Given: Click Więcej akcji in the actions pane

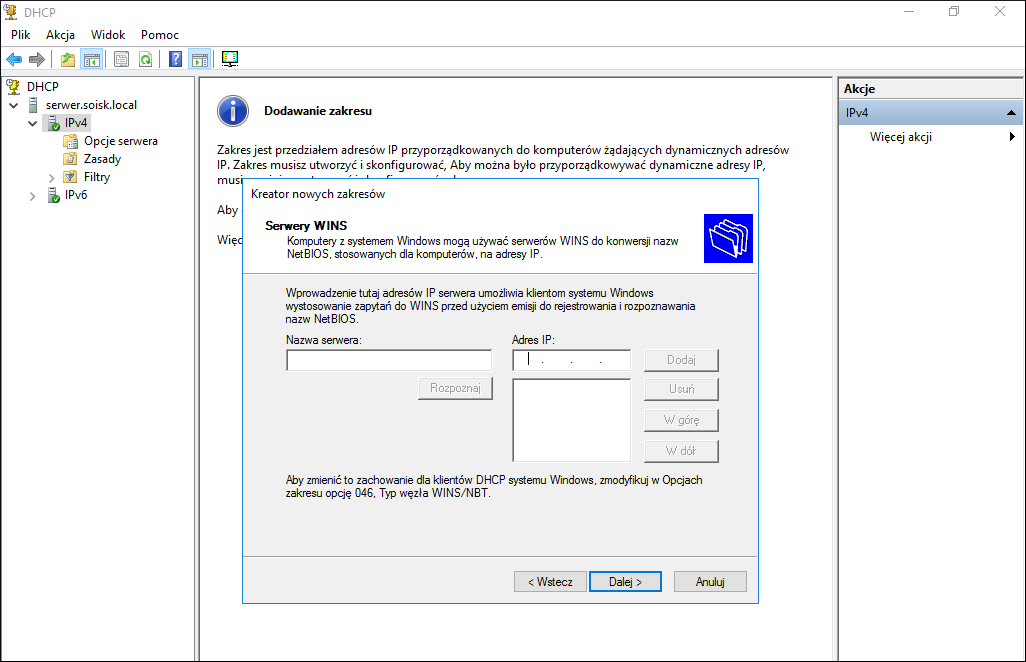Looking at the screenshot, I should [x=900, y=137].
